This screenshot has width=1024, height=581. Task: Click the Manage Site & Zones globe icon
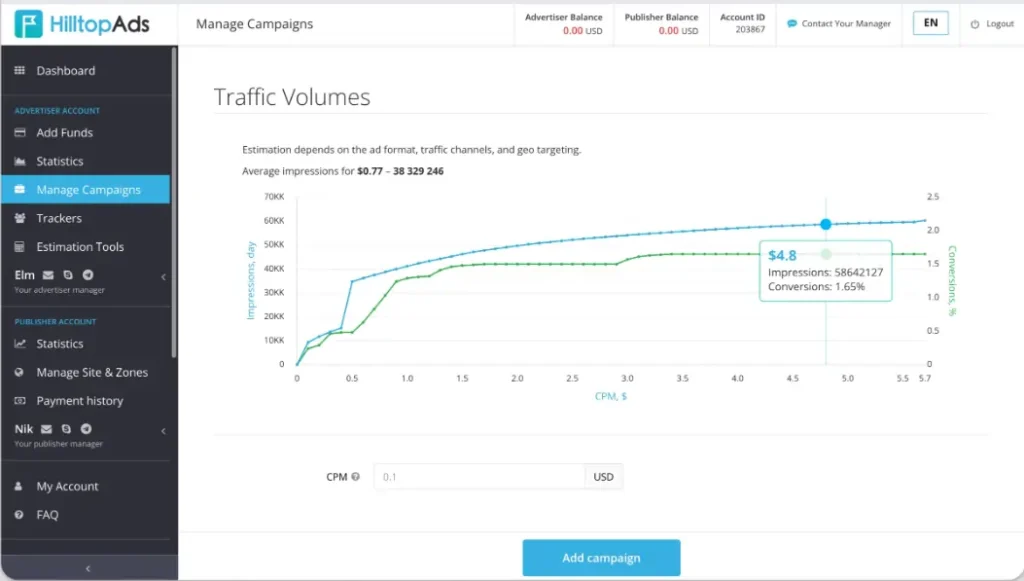[20, 372]
